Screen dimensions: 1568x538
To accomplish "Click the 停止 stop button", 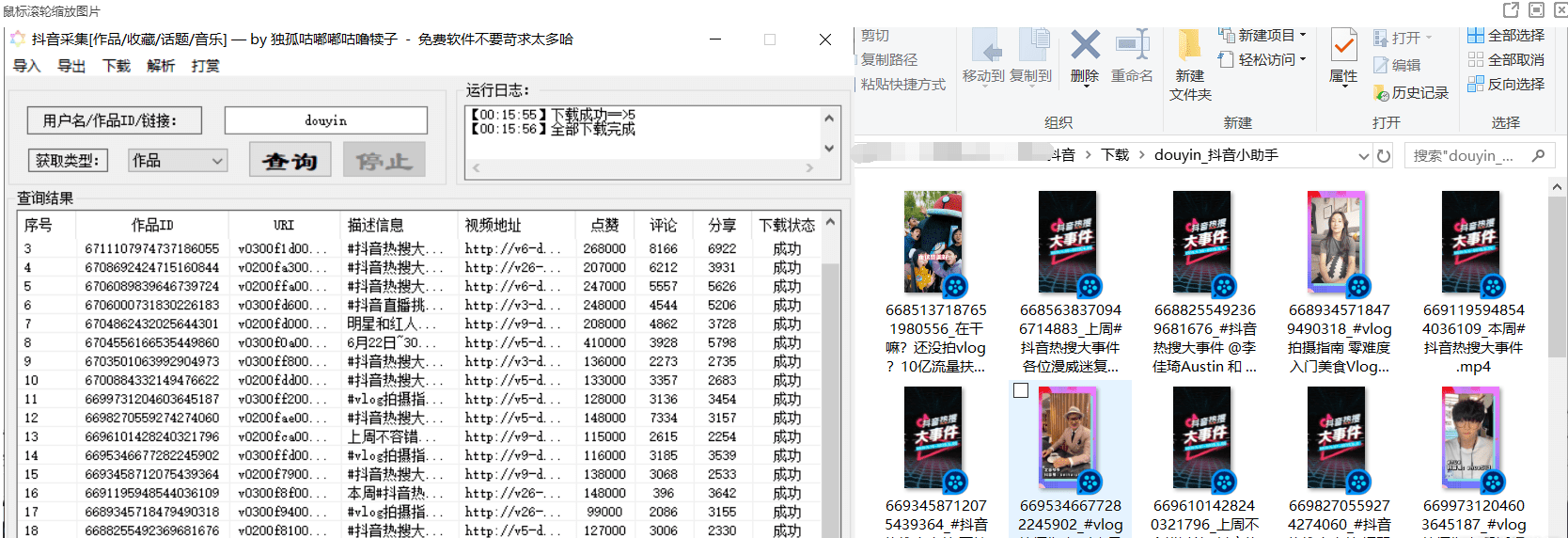I will coord(384,160).
